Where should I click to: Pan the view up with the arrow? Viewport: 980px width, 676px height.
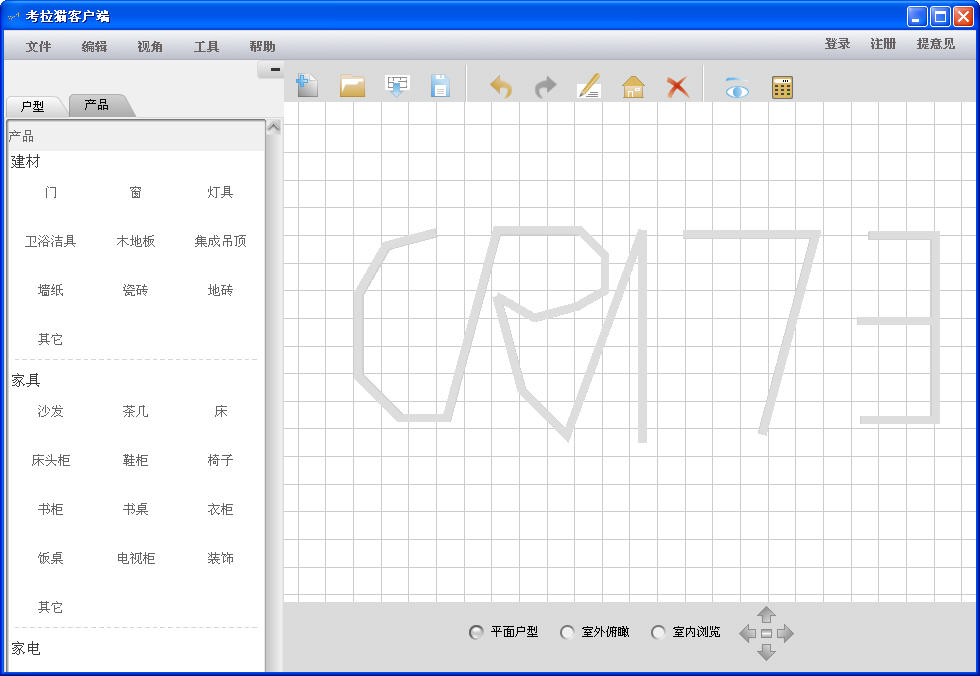766,614
